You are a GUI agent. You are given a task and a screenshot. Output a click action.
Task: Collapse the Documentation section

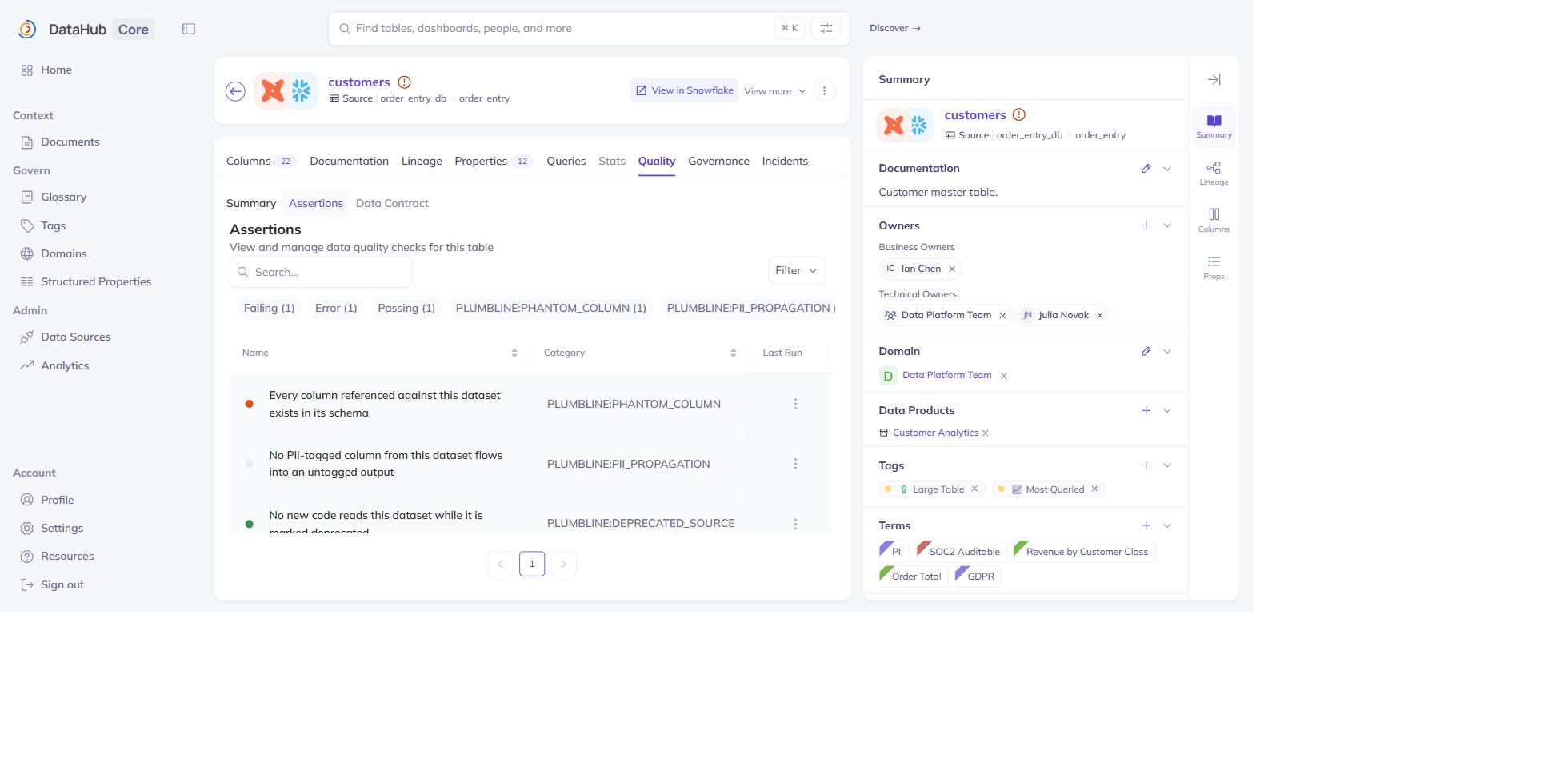1167,169
